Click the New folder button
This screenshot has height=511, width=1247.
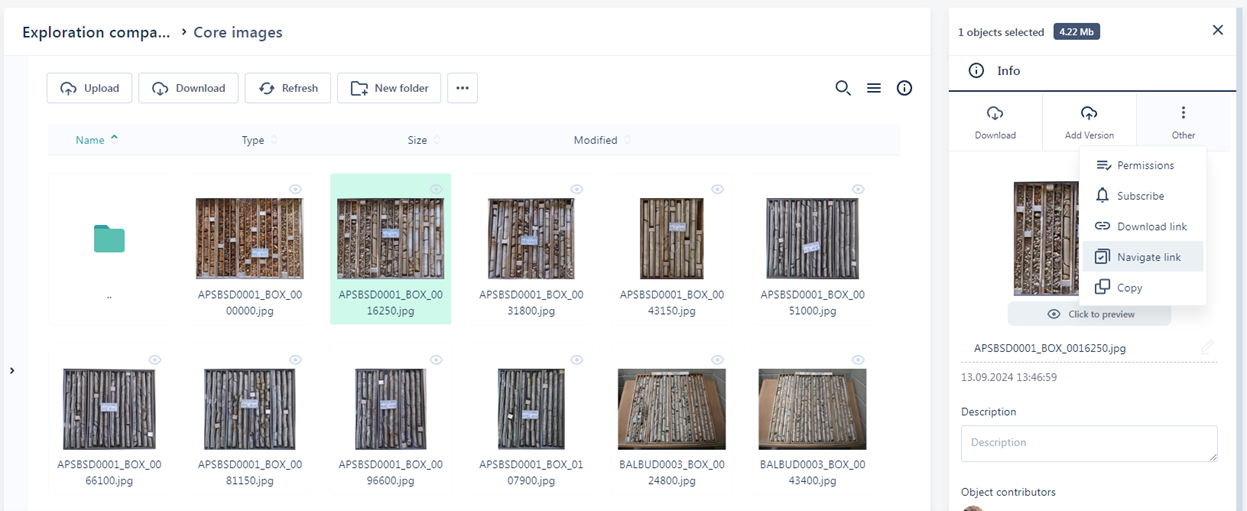point(389,88)
